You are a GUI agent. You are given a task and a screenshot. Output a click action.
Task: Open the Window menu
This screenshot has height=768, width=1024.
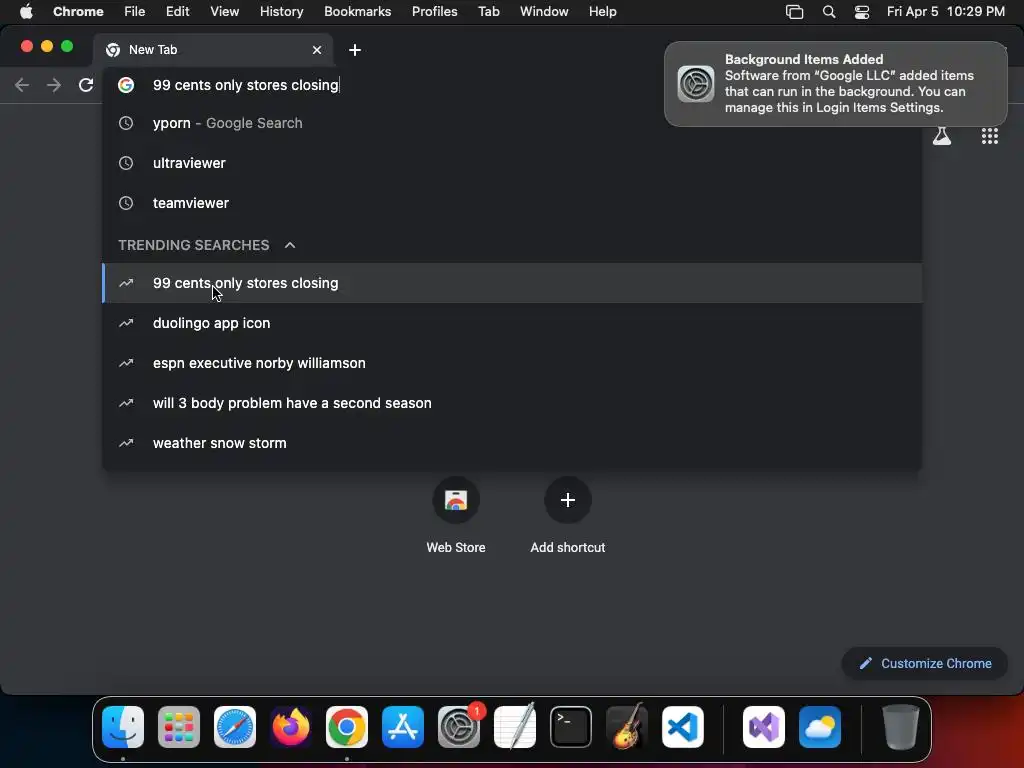pyautogui.click(x=544, y=12)
